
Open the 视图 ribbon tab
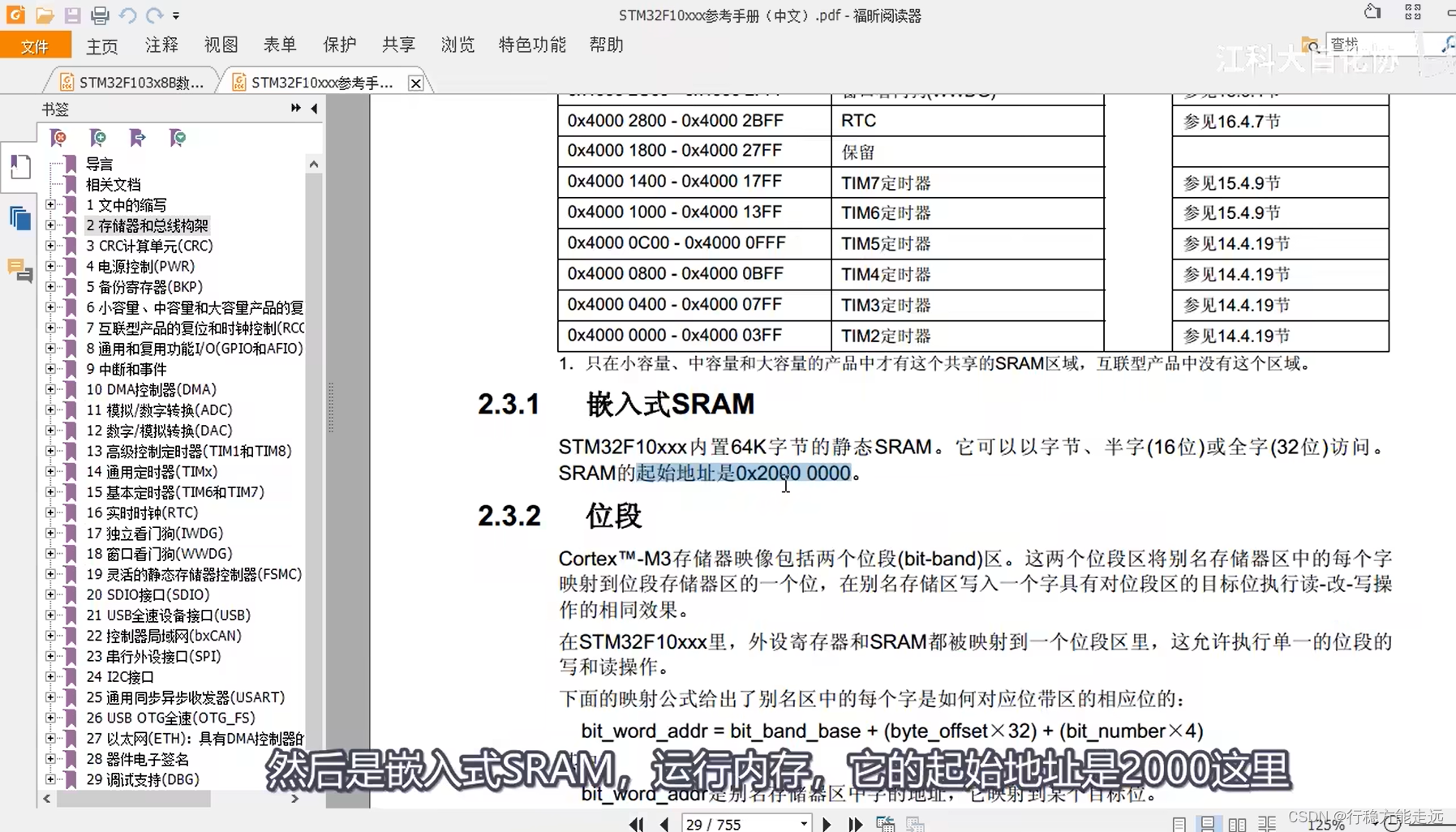click(221, 45)
